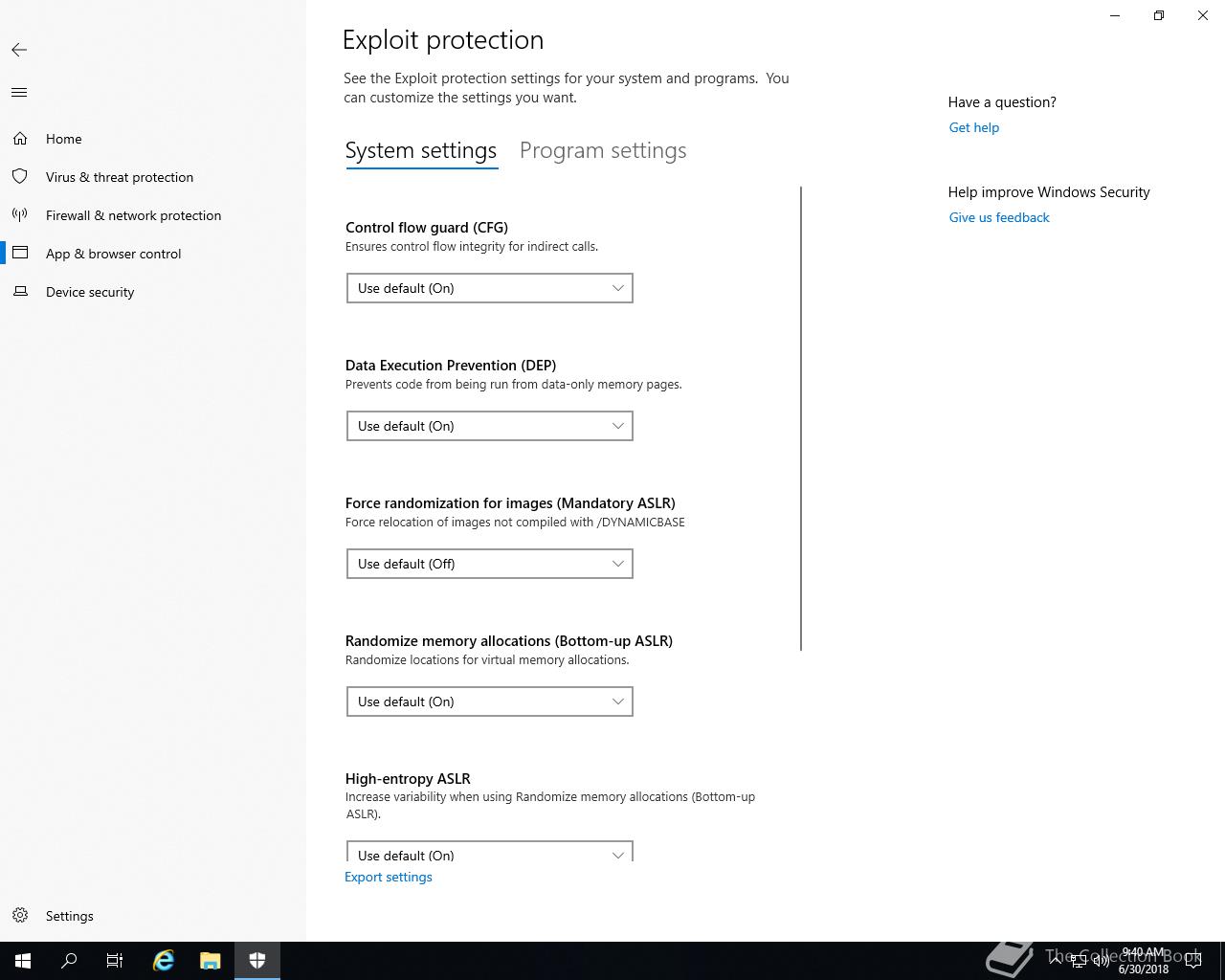Screen dimensions: 1225x980
Task: Open File Explorer from the taskbar
Action: click(211, 961)
